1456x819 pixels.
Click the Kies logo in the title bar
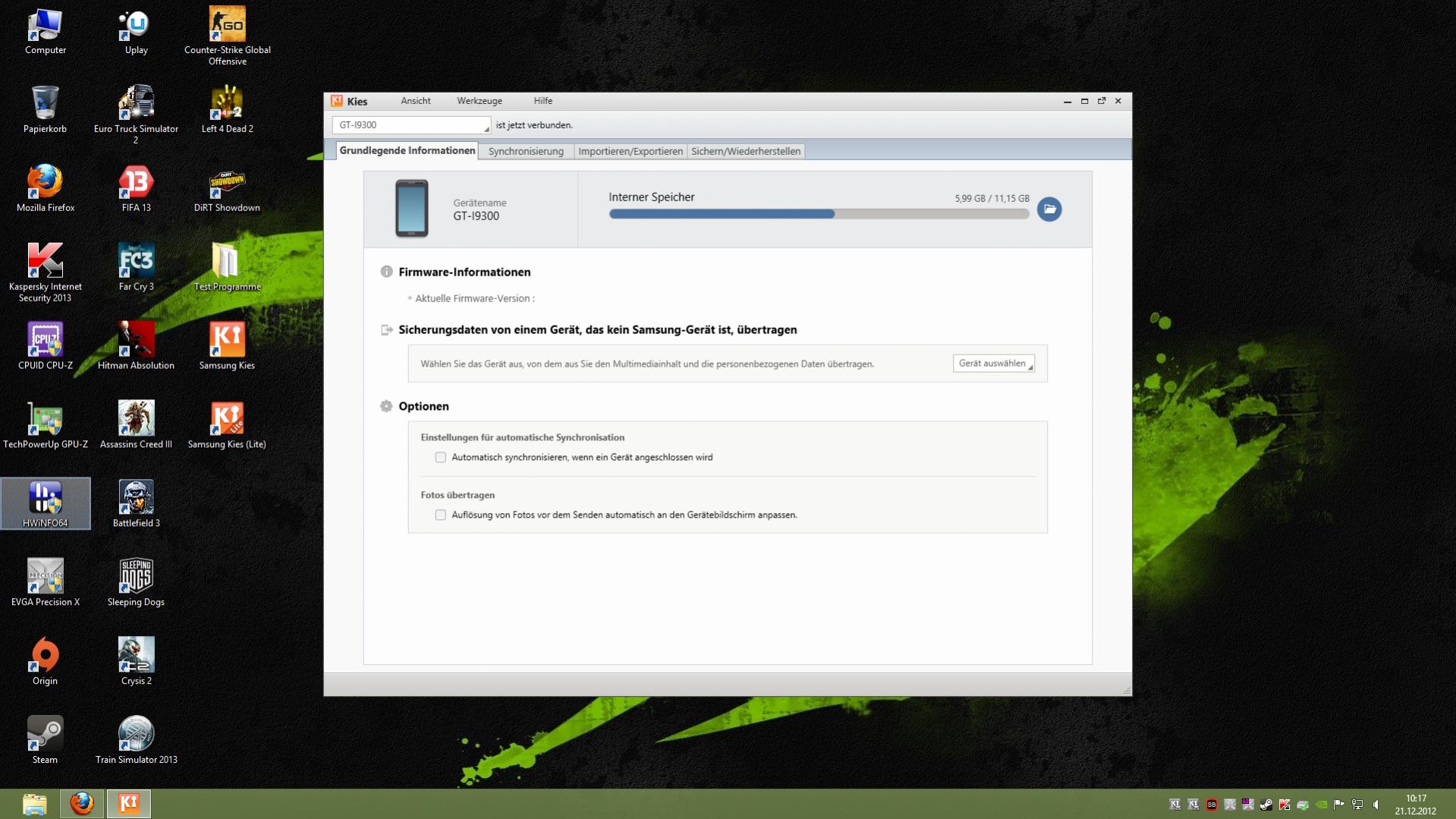[337, 101]
